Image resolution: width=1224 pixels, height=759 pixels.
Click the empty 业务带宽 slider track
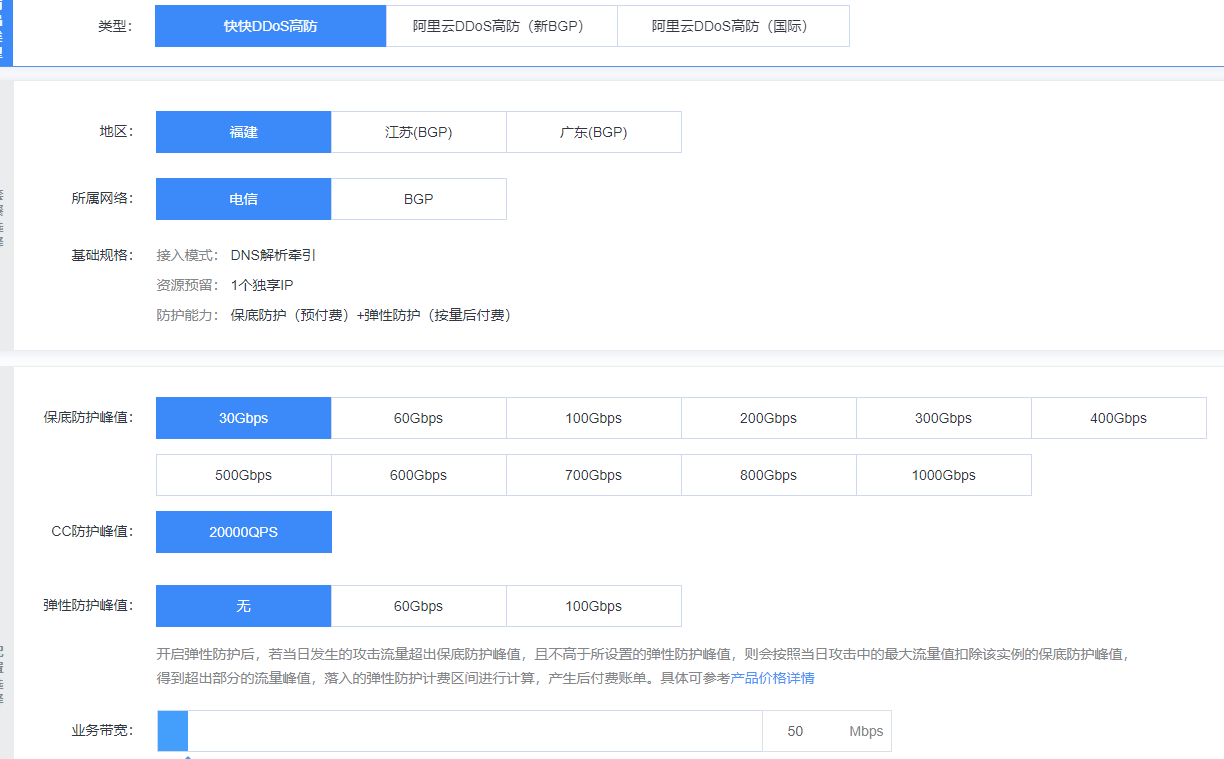475,731
